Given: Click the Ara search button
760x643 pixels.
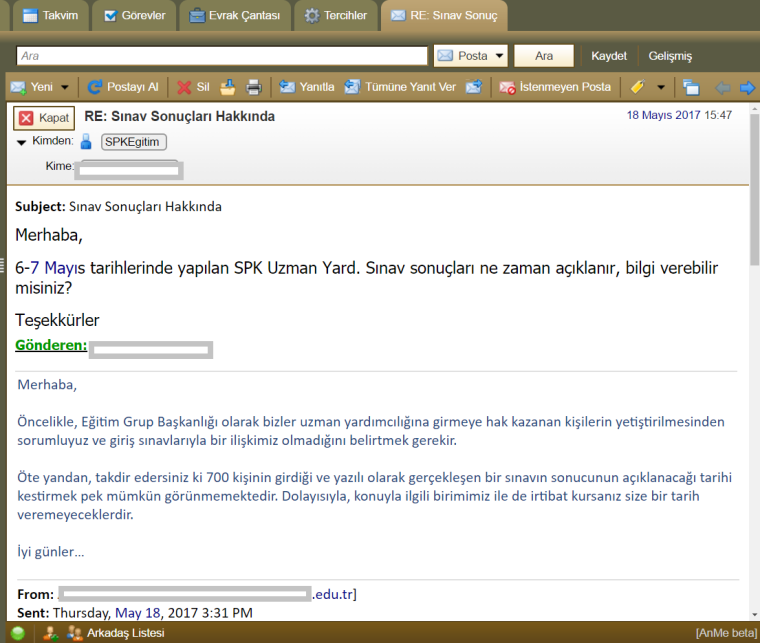Looking at the screenshot, I should (544, 56).
